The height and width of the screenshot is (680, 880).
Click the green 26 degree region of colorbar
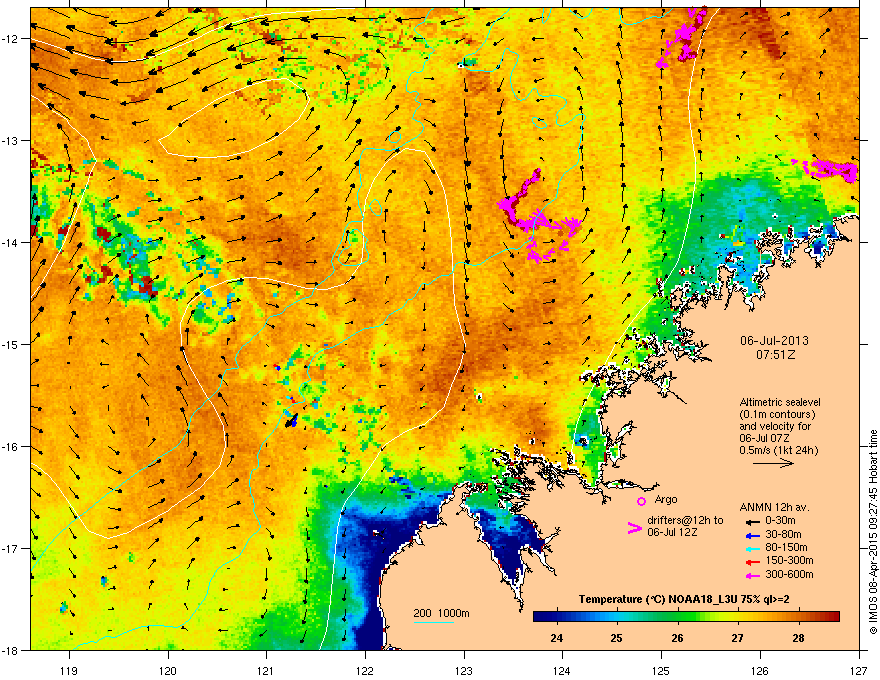pyautogui.click(x=678, y=617)
